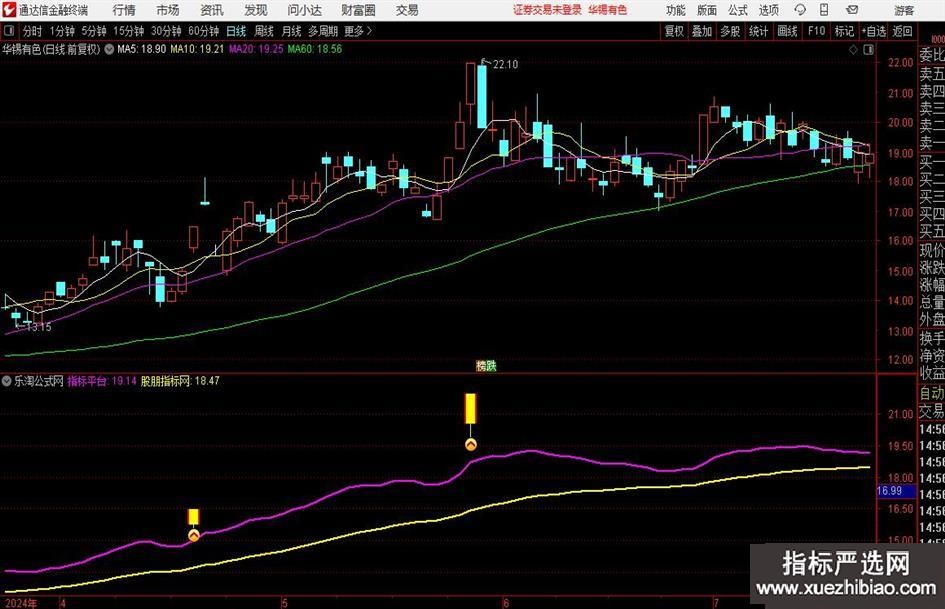Screen dimensions: 945x609
Task: Click the 指标平台: 19.14 indicator value
Action: 102,381
